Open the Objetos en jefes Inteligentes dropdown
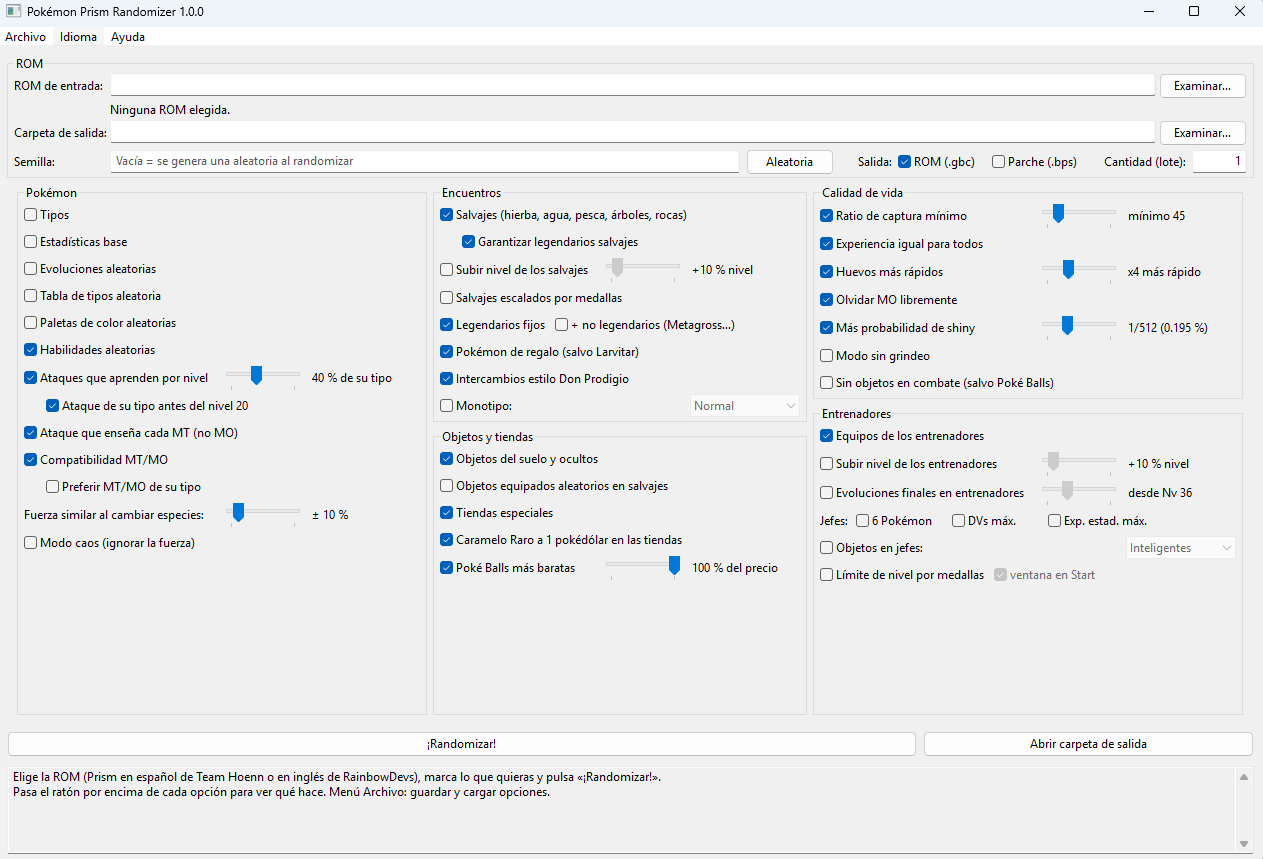Viewport: 1263px width, 859px height. 1180,548
